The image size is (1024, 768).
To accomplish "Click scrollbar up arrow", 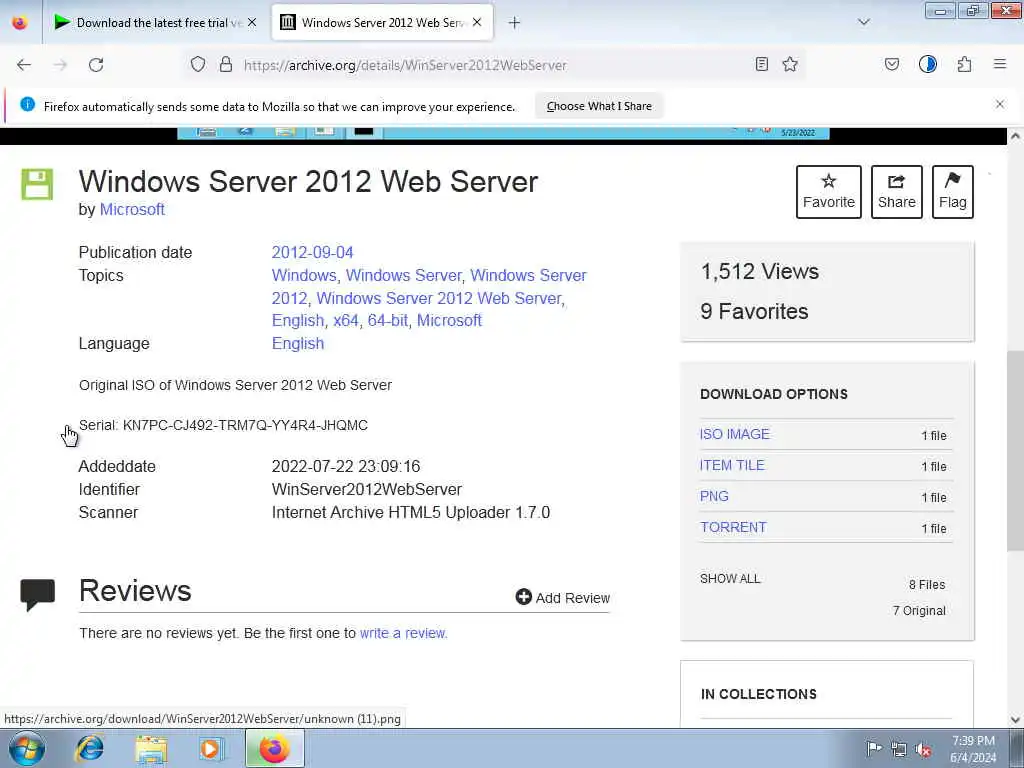I will tap(1015, 136).
